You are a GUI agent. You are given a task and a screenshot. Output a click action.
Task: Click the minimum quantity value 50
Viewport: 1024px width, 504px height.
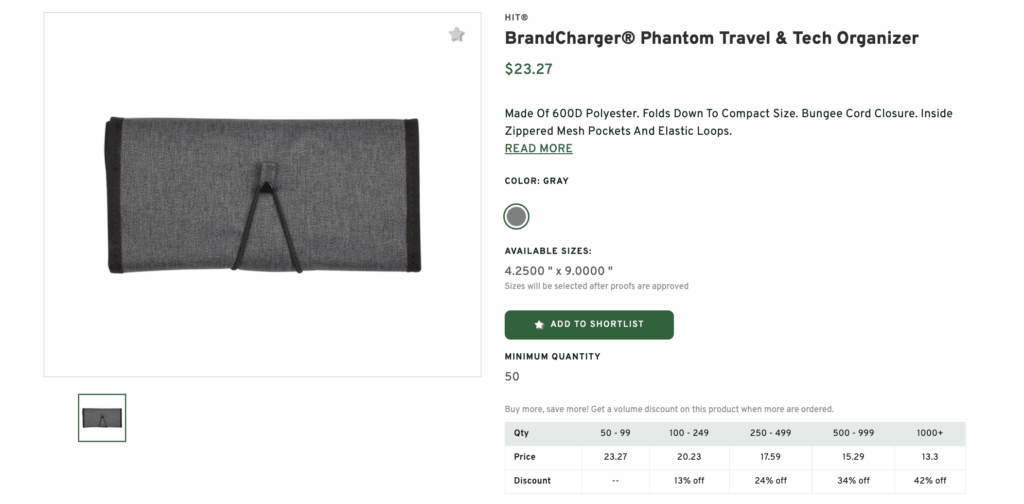(x=512, y=377)
